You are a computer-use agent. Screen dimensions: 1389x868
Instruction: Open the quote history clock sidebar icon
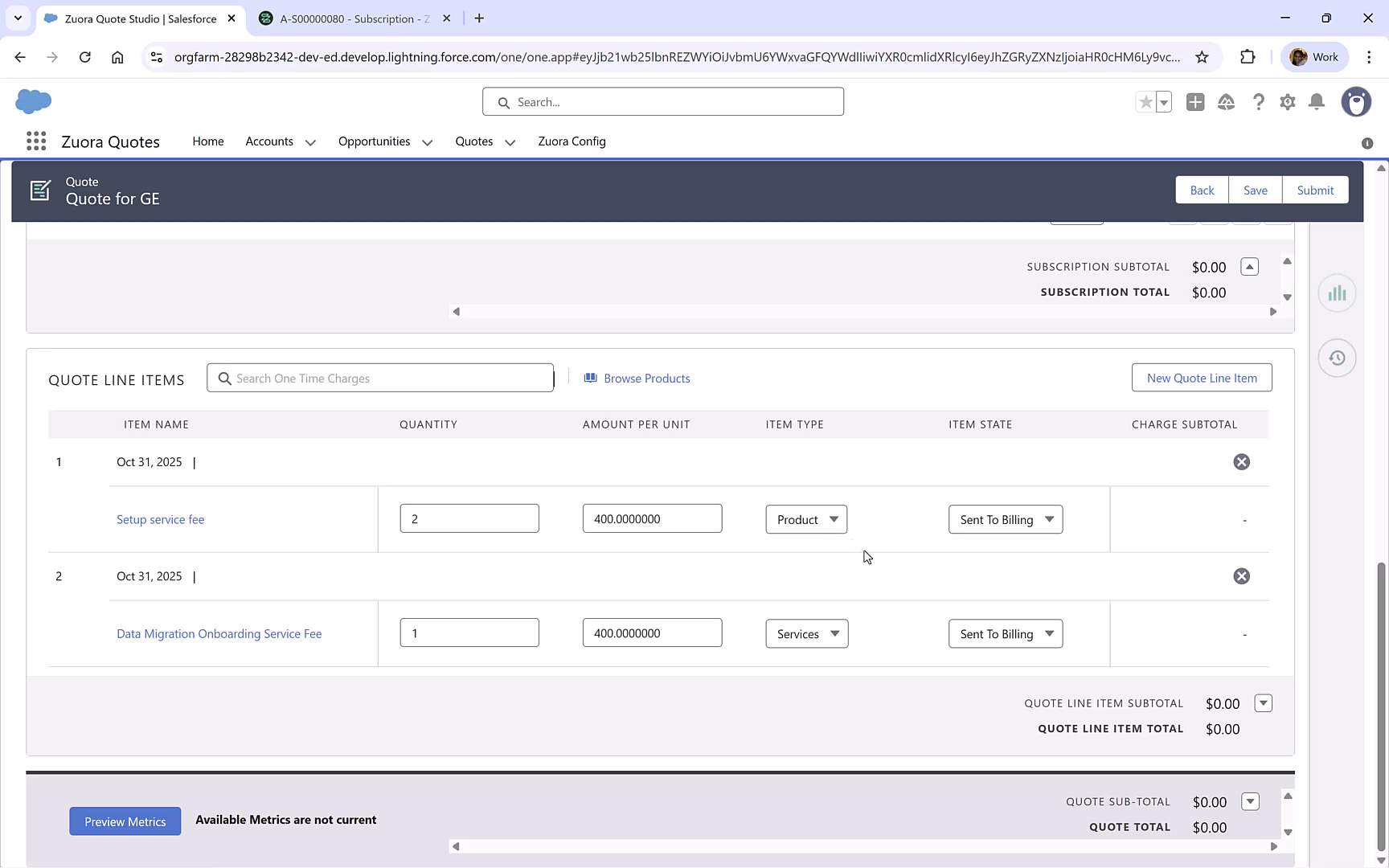point(1337,358)
